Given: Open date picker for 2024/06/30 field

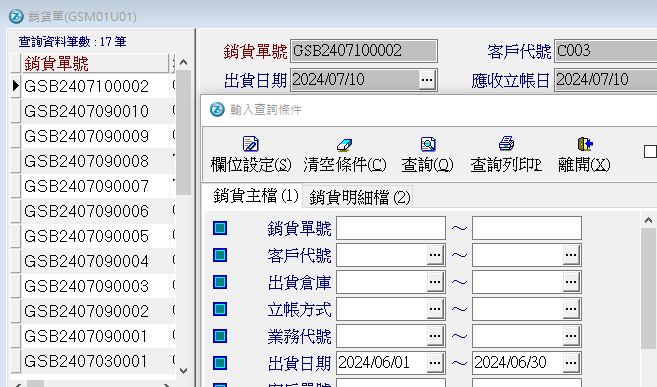Looking at the screenshot, I should click(571, 363).
